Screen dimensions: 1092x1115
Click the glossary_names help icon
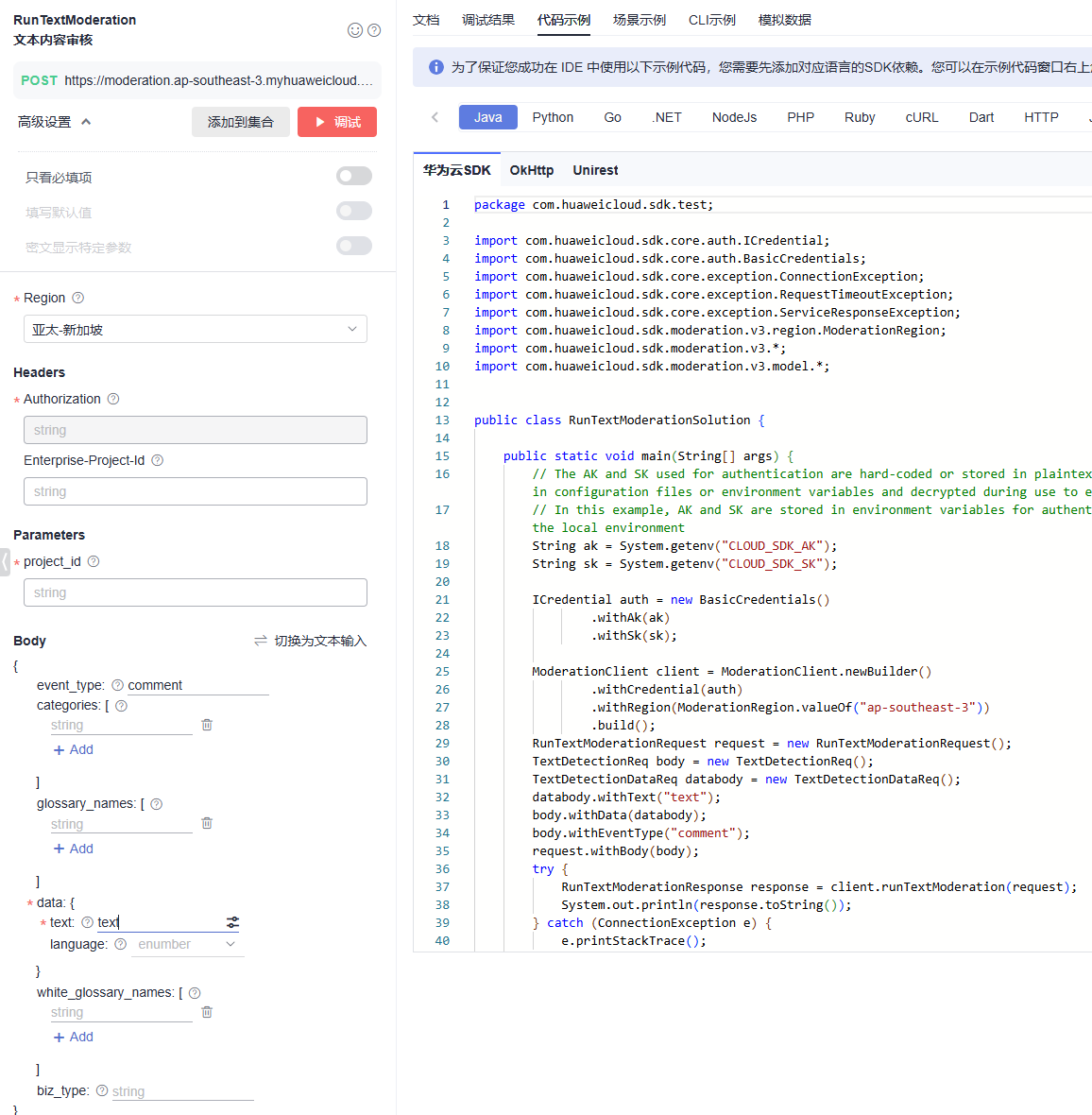pos(157,803)
